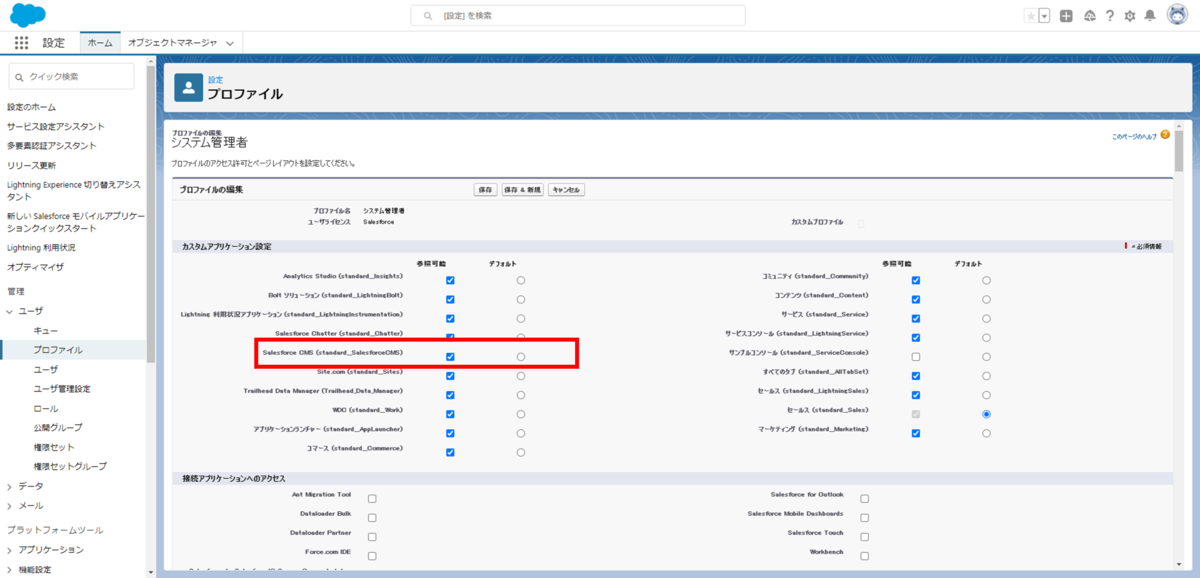The width and height of the screenshot is (1200, 578).
Task: Select 権限セットグループ in the sidebar tree
Action: 70,466
